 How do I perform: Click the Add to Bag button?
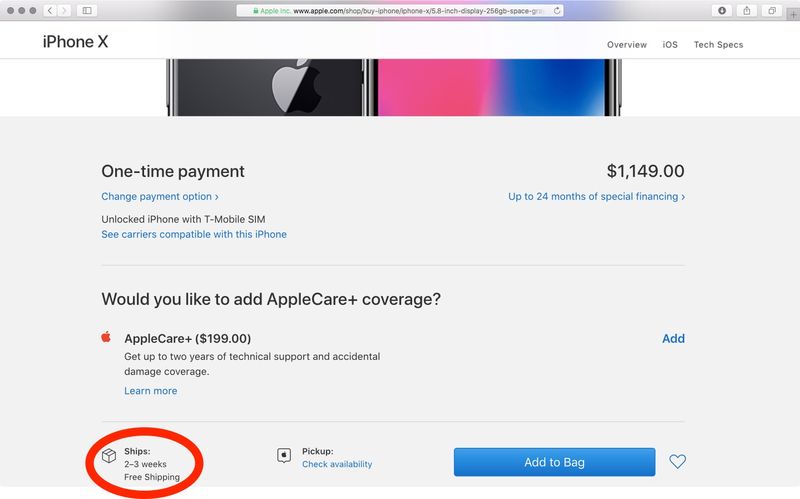554,462
